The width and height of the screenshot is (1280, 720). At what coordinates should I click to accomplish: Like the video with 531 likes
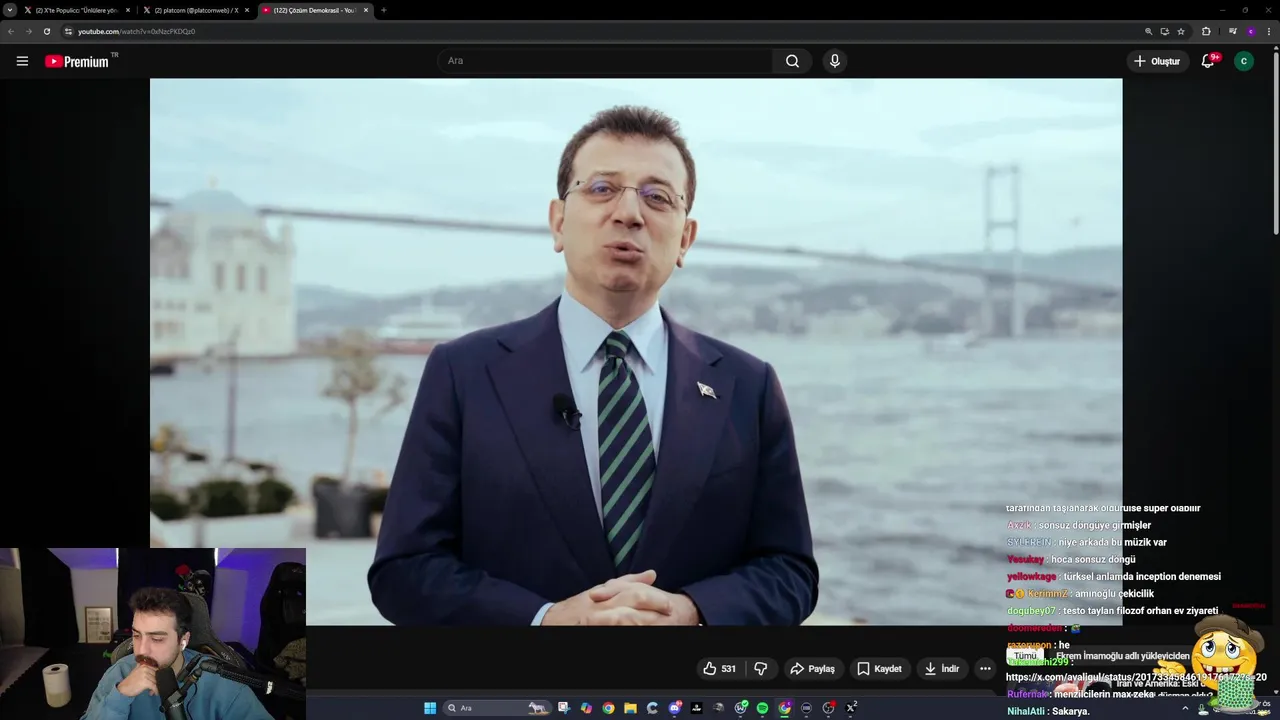point(719,669)
